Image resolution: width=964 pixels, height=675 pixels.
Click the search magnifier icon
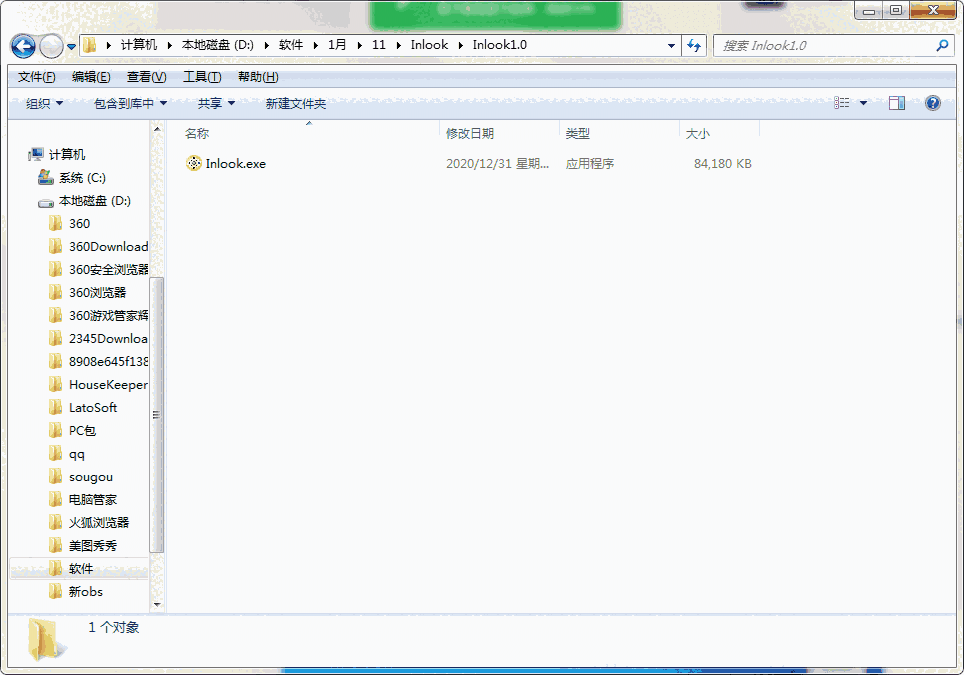(x=941, y=46)
